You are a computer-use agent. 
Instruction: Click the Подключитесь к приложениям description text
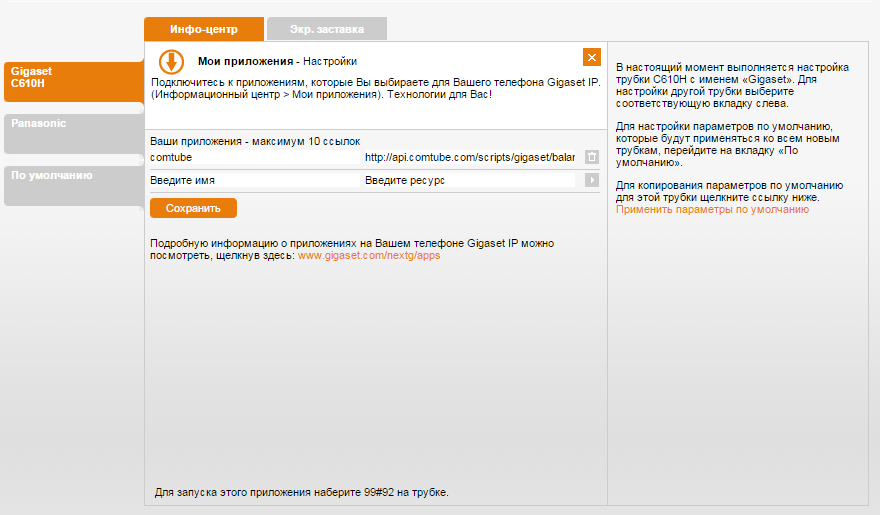pos(374,87)
